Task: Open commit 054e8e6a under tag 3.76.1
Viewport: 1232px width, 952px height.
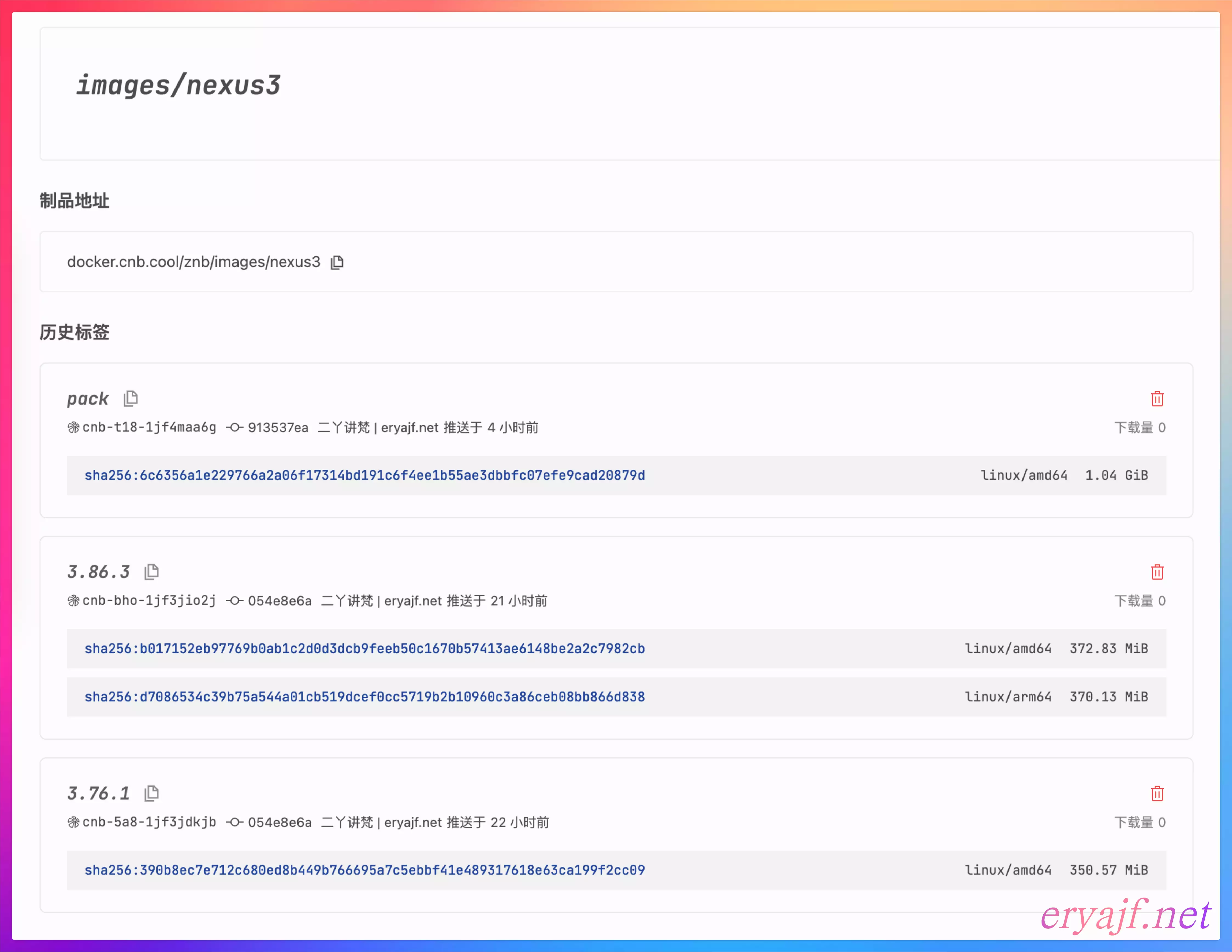Action: [279, 822]
